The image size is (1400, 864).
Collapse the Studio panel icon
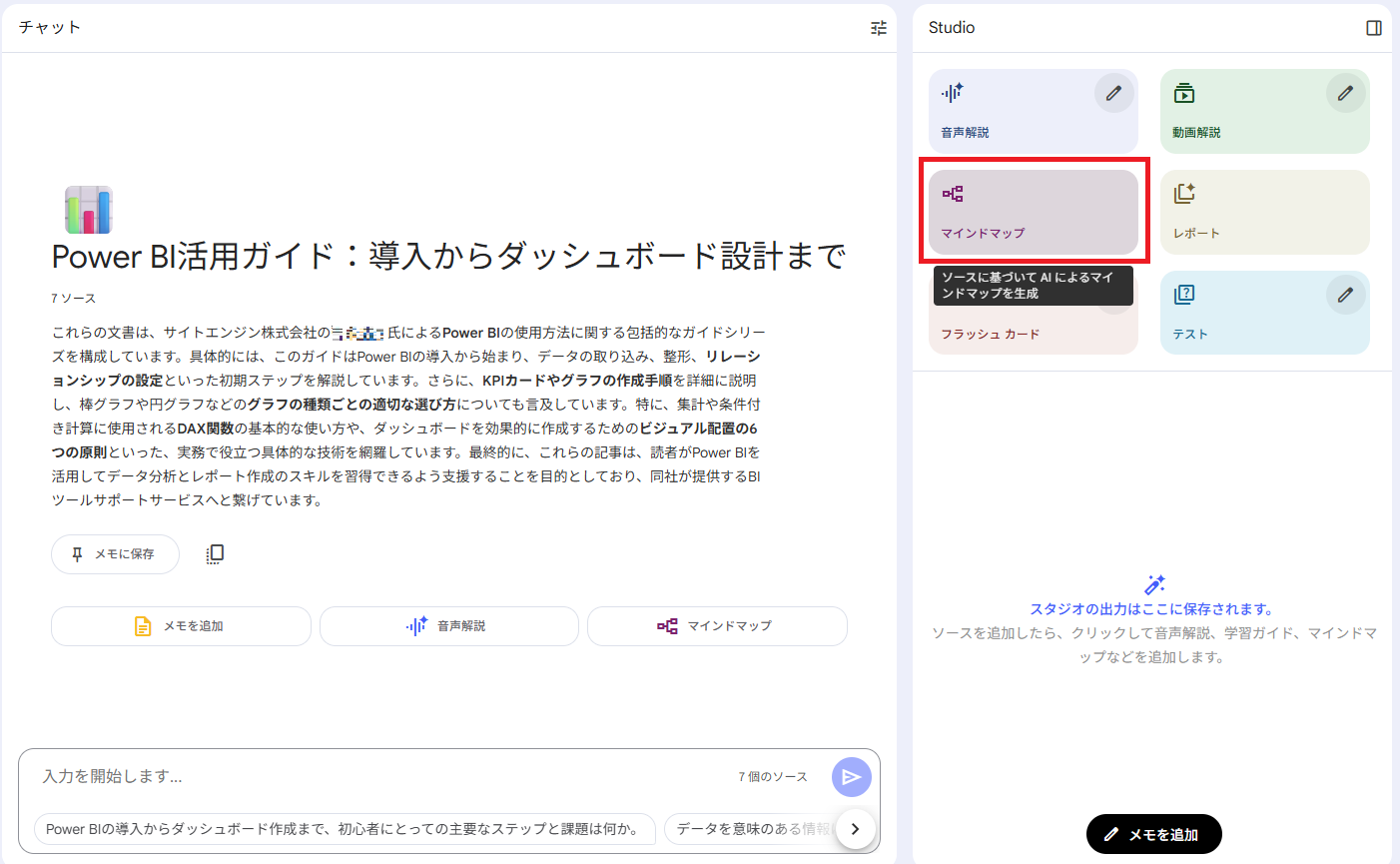tap(1374, 28)
